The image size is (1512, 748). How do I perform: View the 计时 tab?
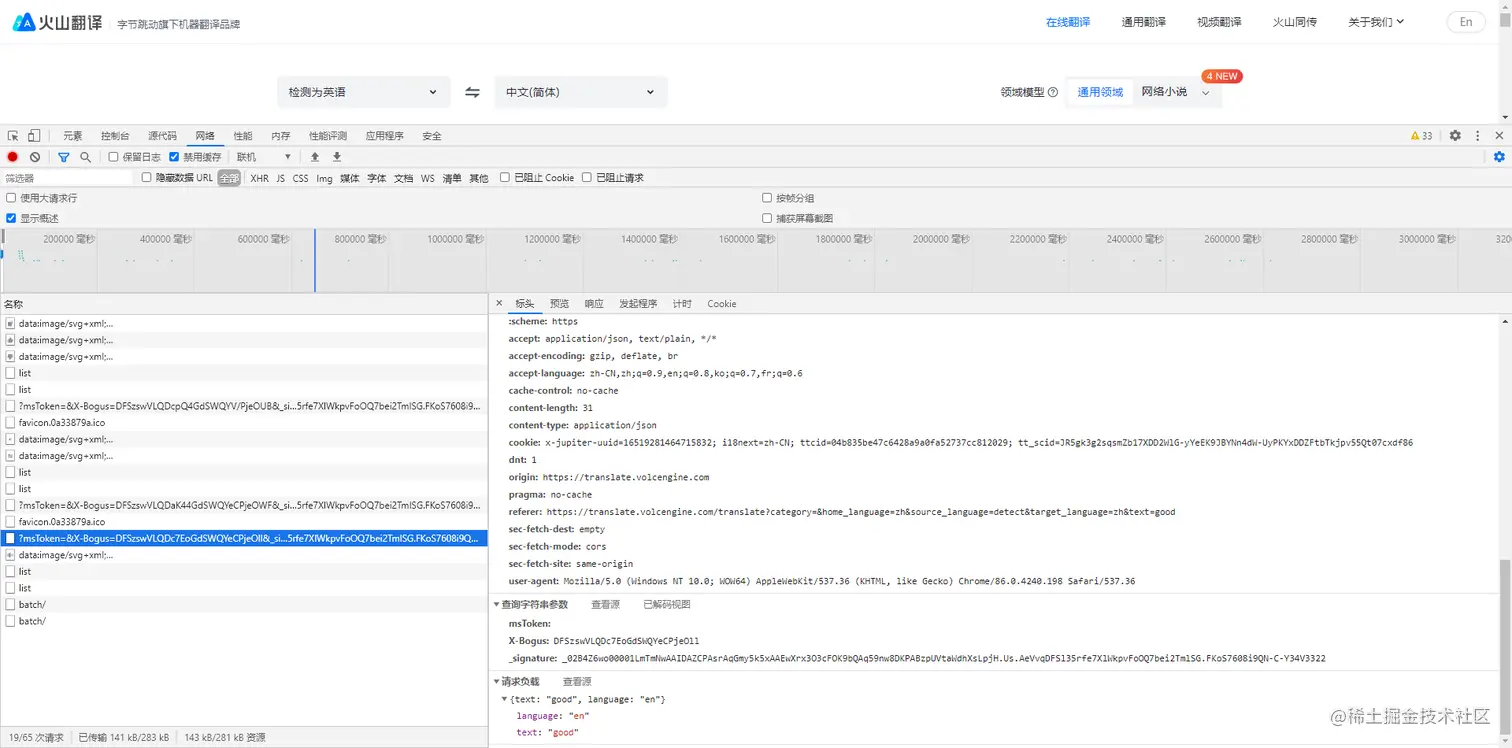pos(682,304)
